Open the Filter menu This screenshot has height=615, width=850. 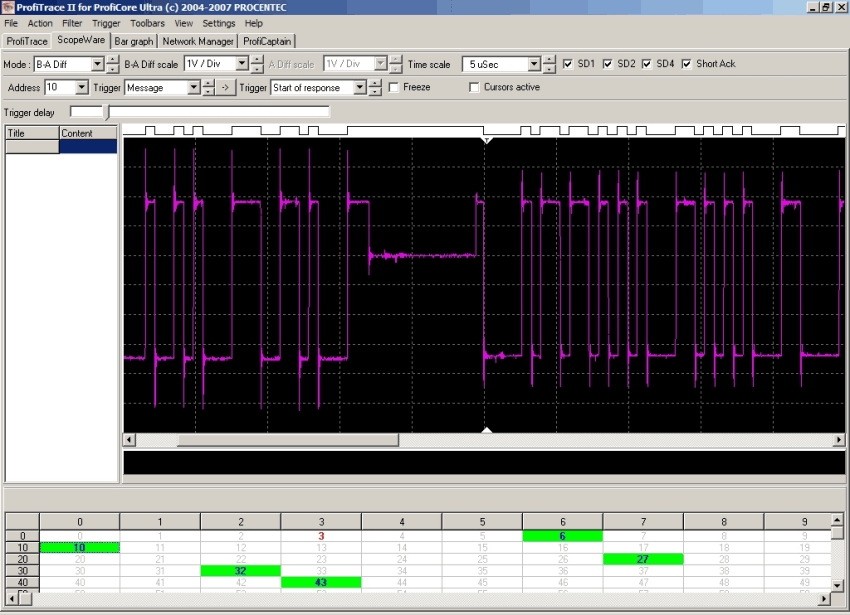pyautogui.click(x=72, y=23)
